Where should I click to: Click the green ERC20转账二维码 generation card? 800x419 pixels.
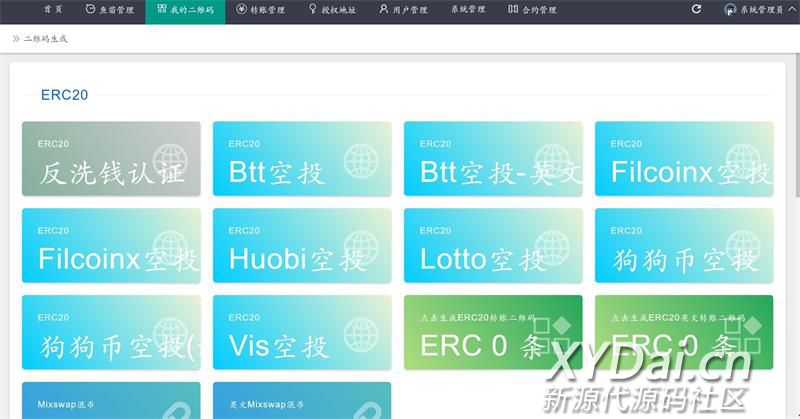point(493,332)
